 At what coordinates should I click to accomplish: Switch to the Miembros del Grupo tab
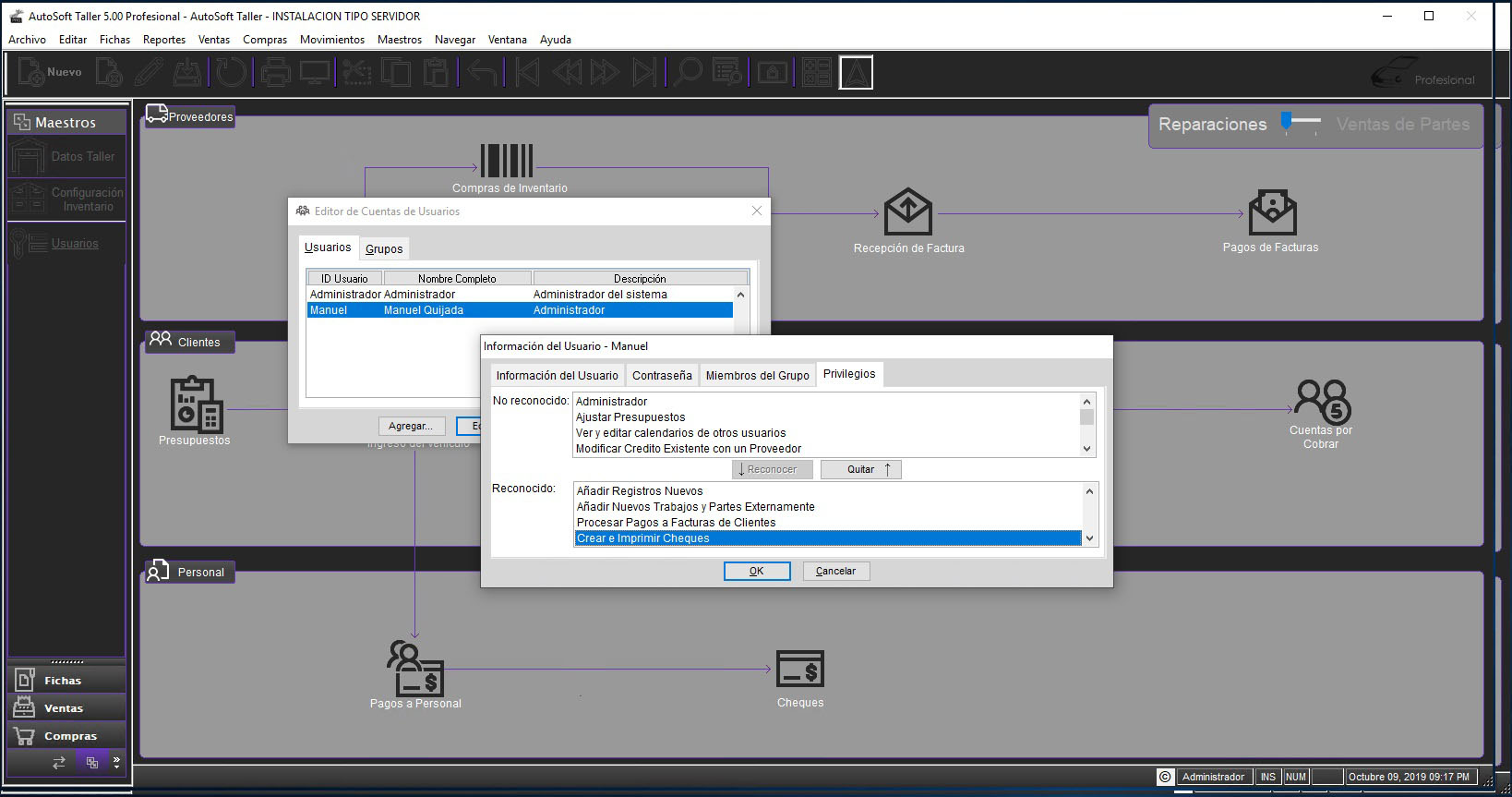click(757, 375)
